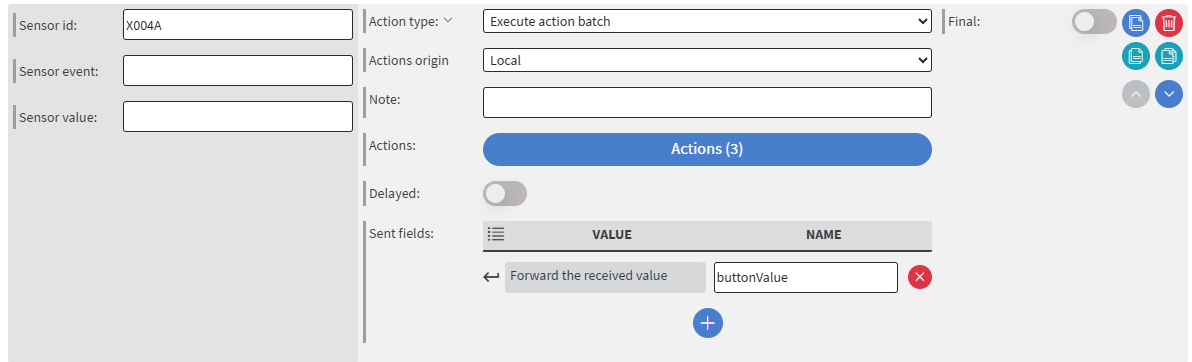The height and width of the screenshot is (362, 1192).
Task: Click the Sensor event label
Action: pyautogui.click(x=59, y=71)
